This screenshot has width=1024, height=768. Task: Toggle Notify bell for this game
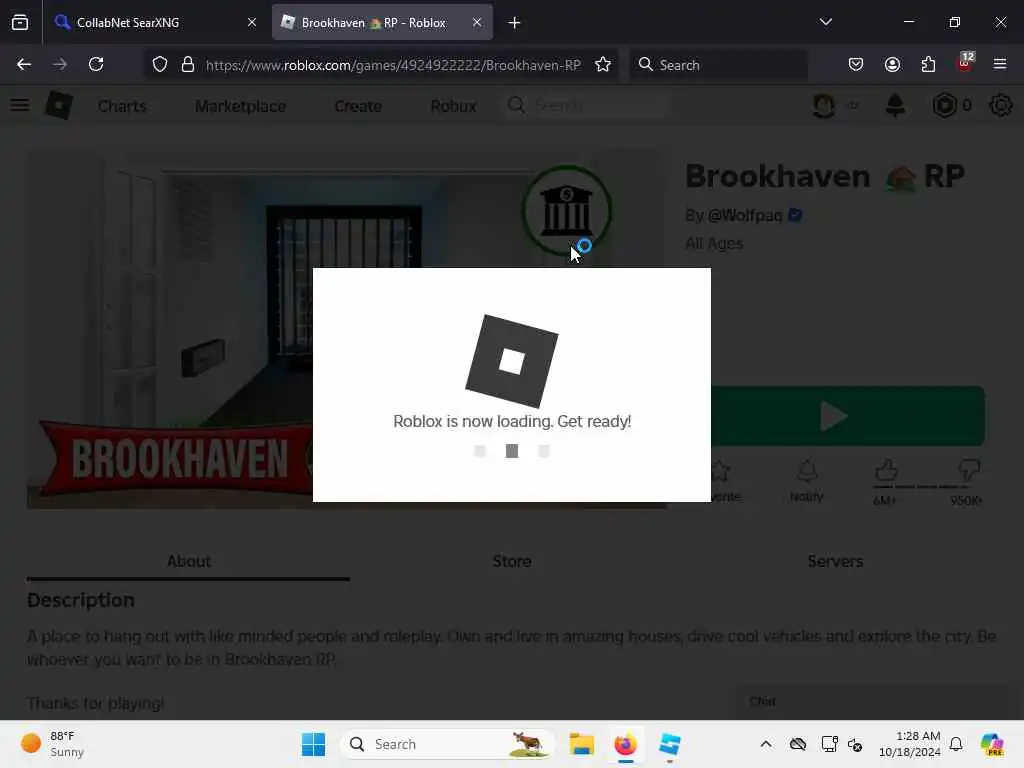(x=807, y=481)
